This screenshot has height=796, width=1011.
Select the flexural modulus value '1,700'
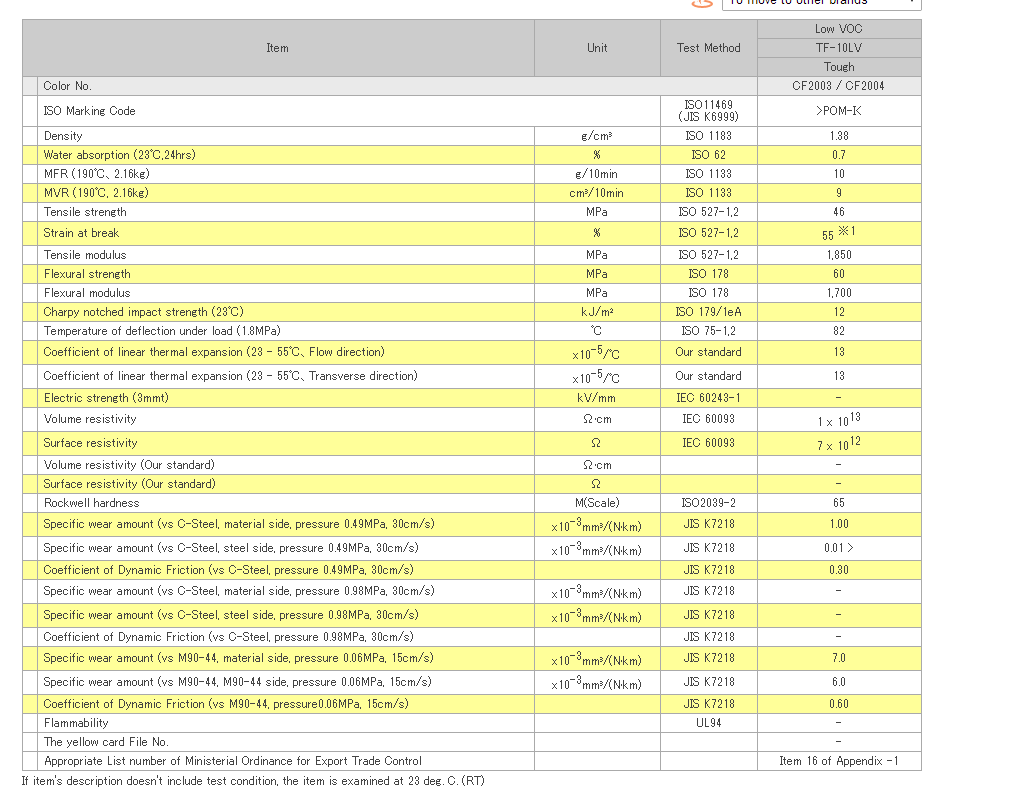(839, 293)
